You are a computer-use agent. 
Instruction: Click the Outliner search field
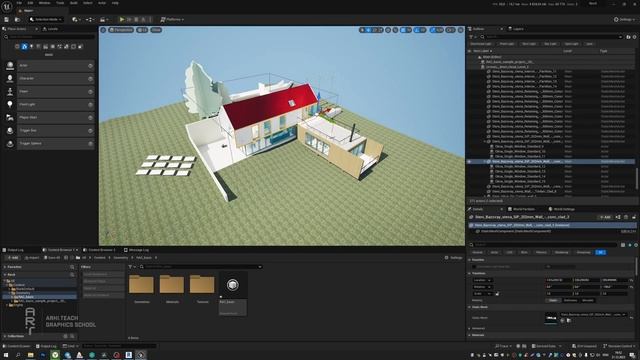click(x=551, y=37)
